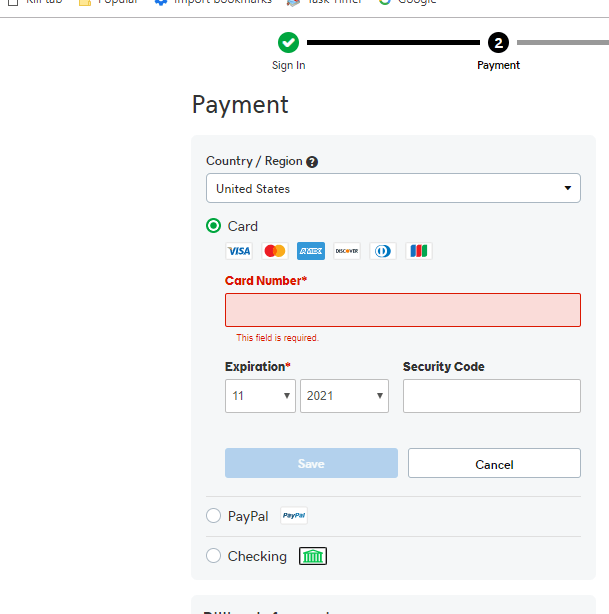Click the American Express logo

pyautogui.click(x=311, y=251)
